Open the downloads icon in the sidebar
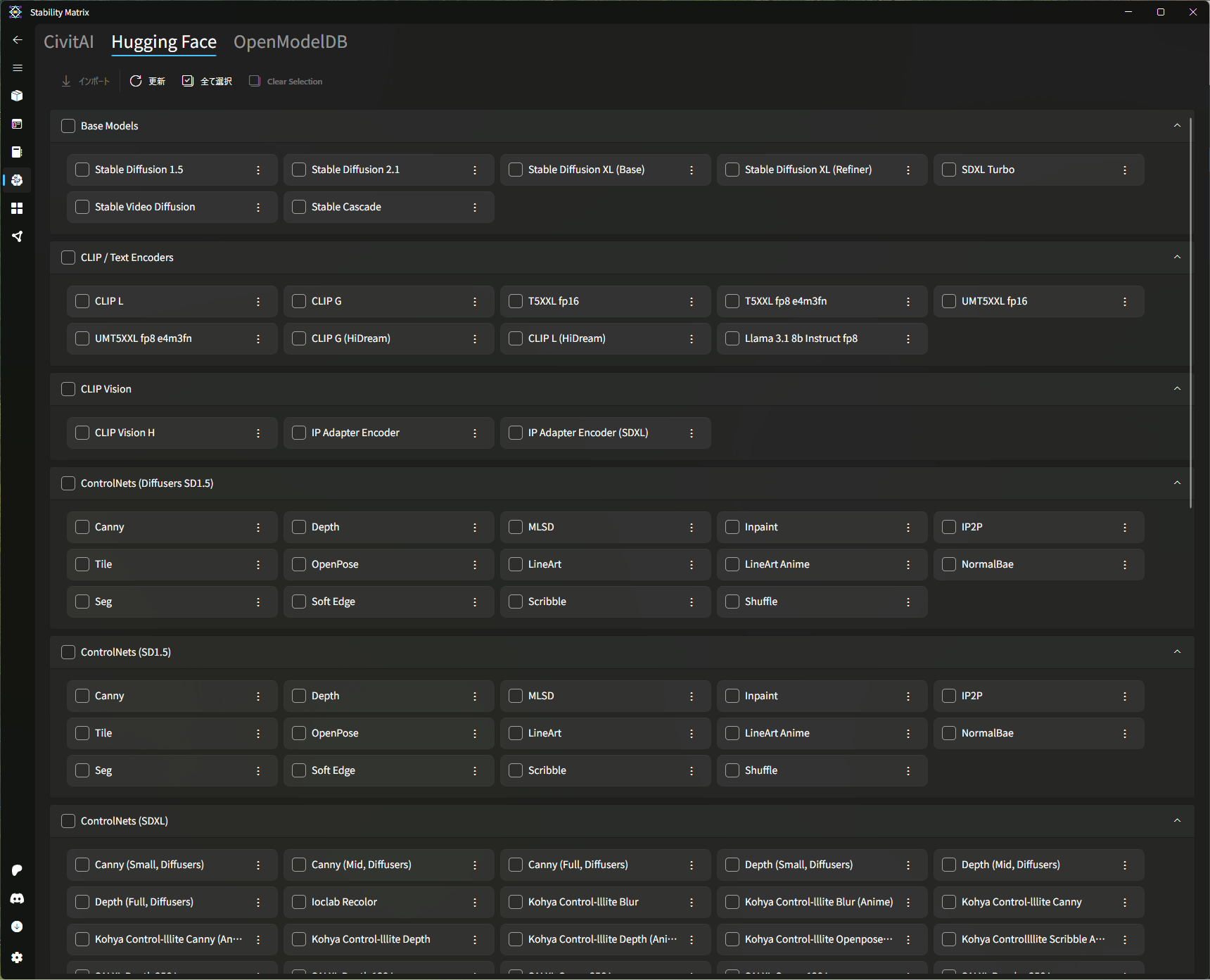 [x=17, y=927]
